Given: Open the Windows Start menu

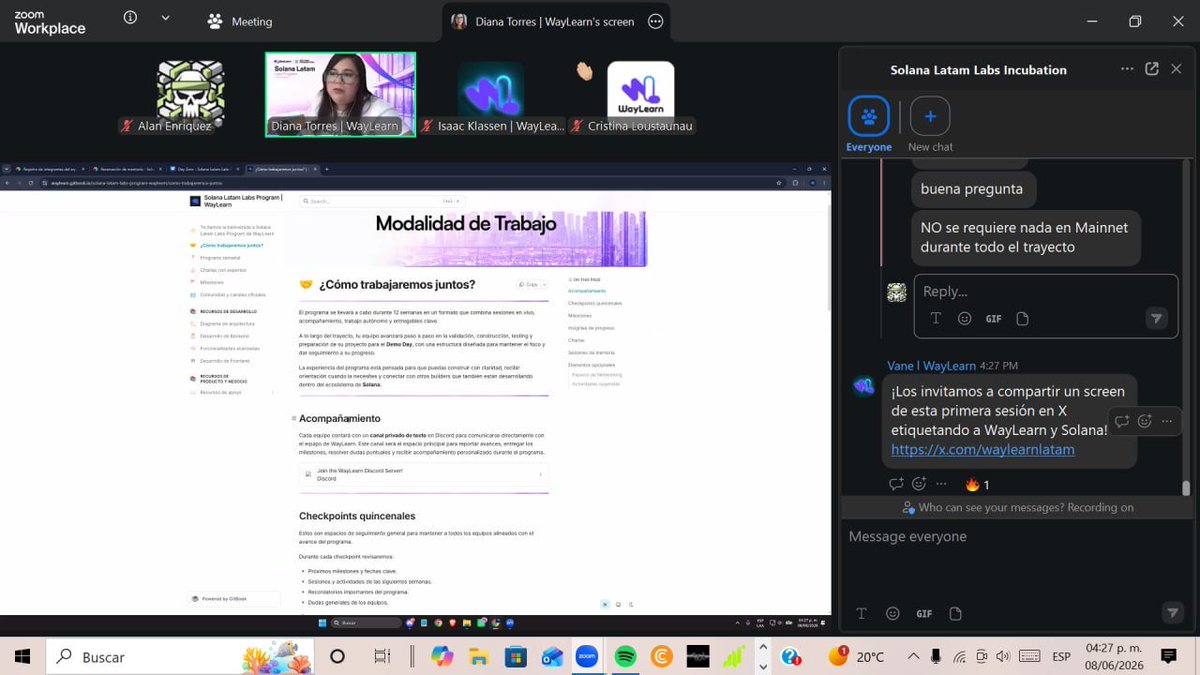Looking at the screenshot, I should [x=22, y=657].
